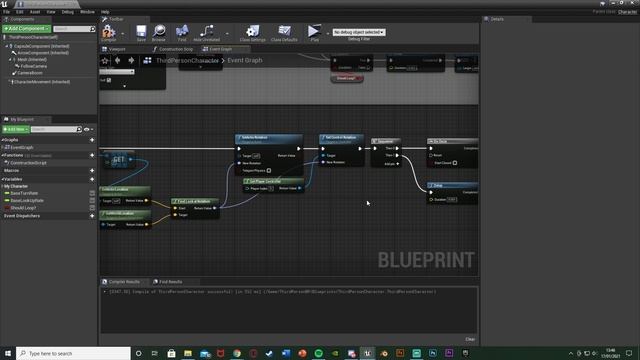Screen dimensions: 640x360
Task: Collapse the CapsuleComponent tree node
Action: pyautogui.click(x=7, y=47)
